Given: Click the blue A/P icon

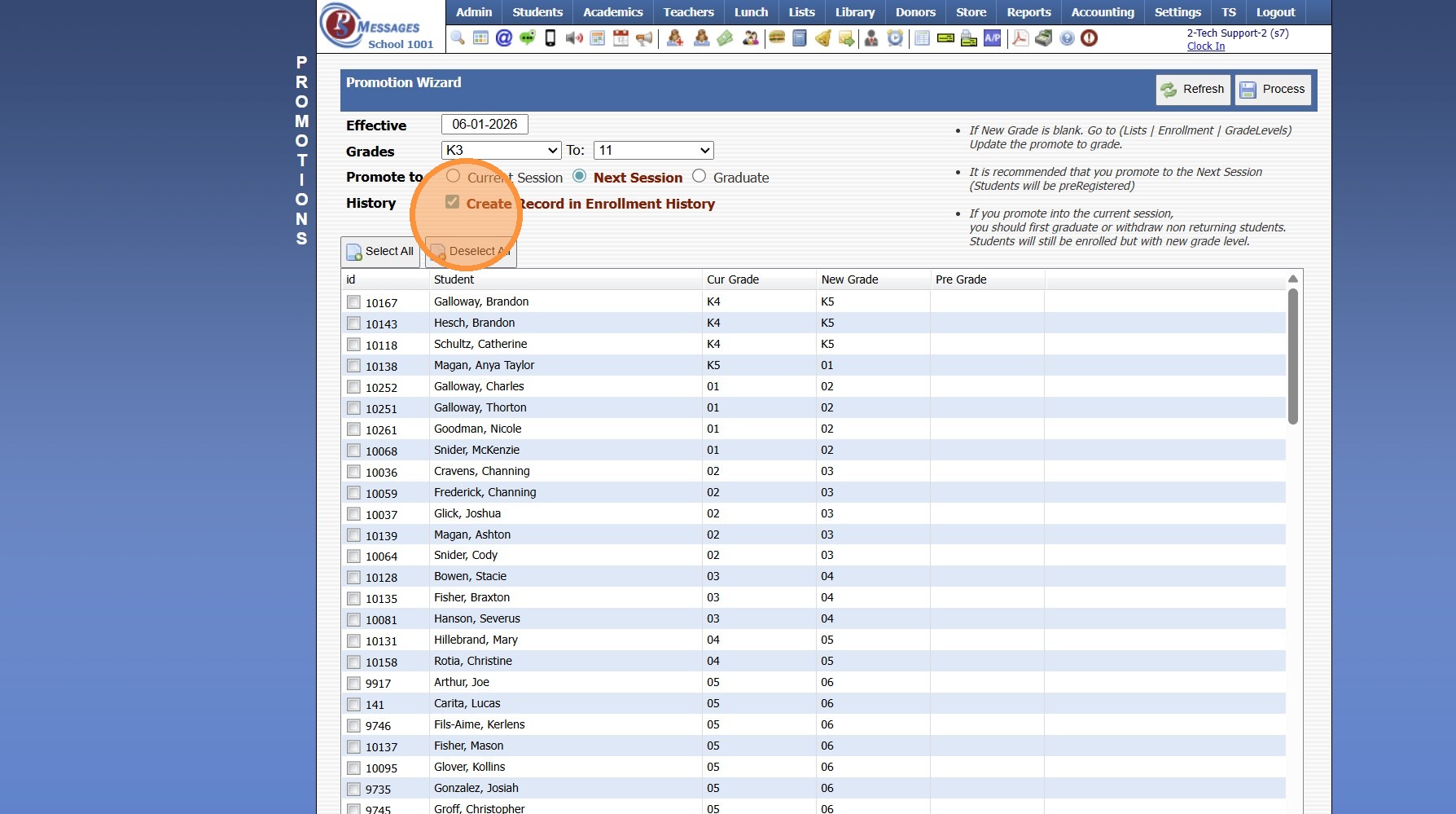Looking at the screenshot, I should click(x=992, y=38).
